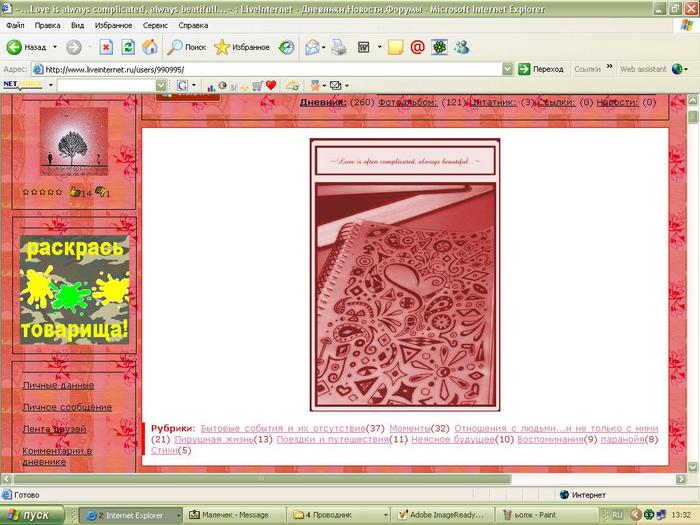Image resolution: width=700 pixels, height=525 pixels.
Task: Click the Переход go button
Action: [541, 69]
